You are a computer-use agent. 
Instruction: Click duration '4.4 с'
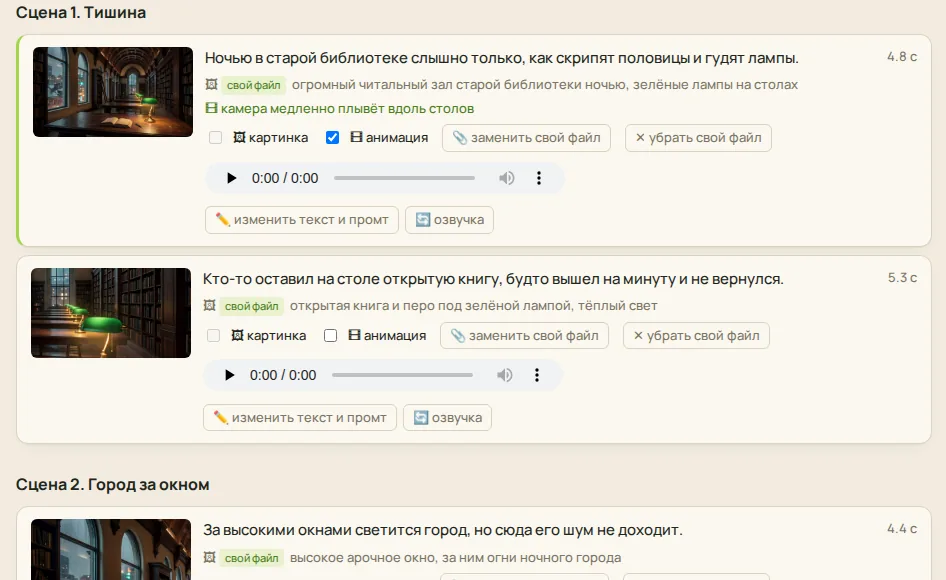coord(902,529)
